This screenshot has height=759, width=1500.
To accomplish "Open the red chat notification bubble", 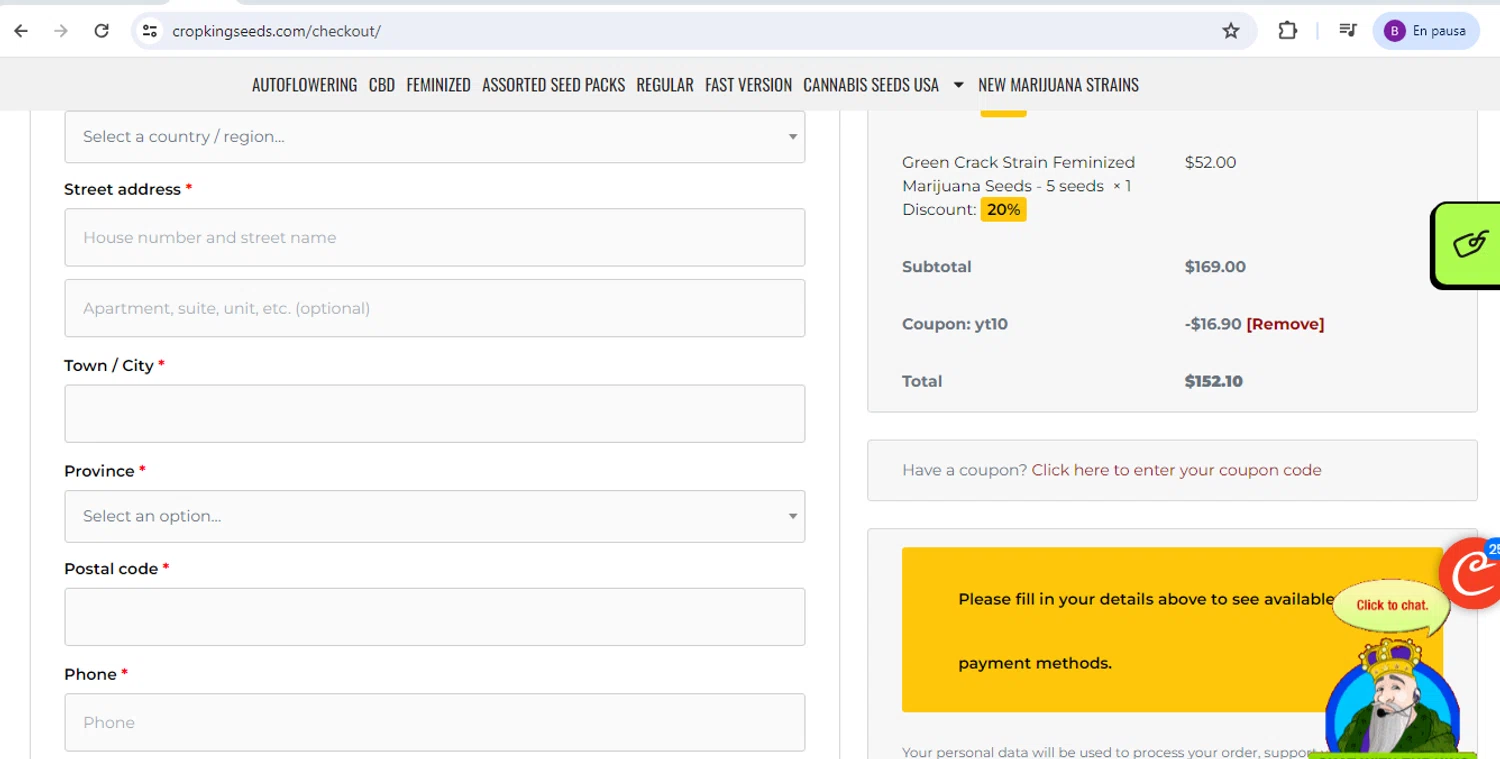I will click(1470, 573).
